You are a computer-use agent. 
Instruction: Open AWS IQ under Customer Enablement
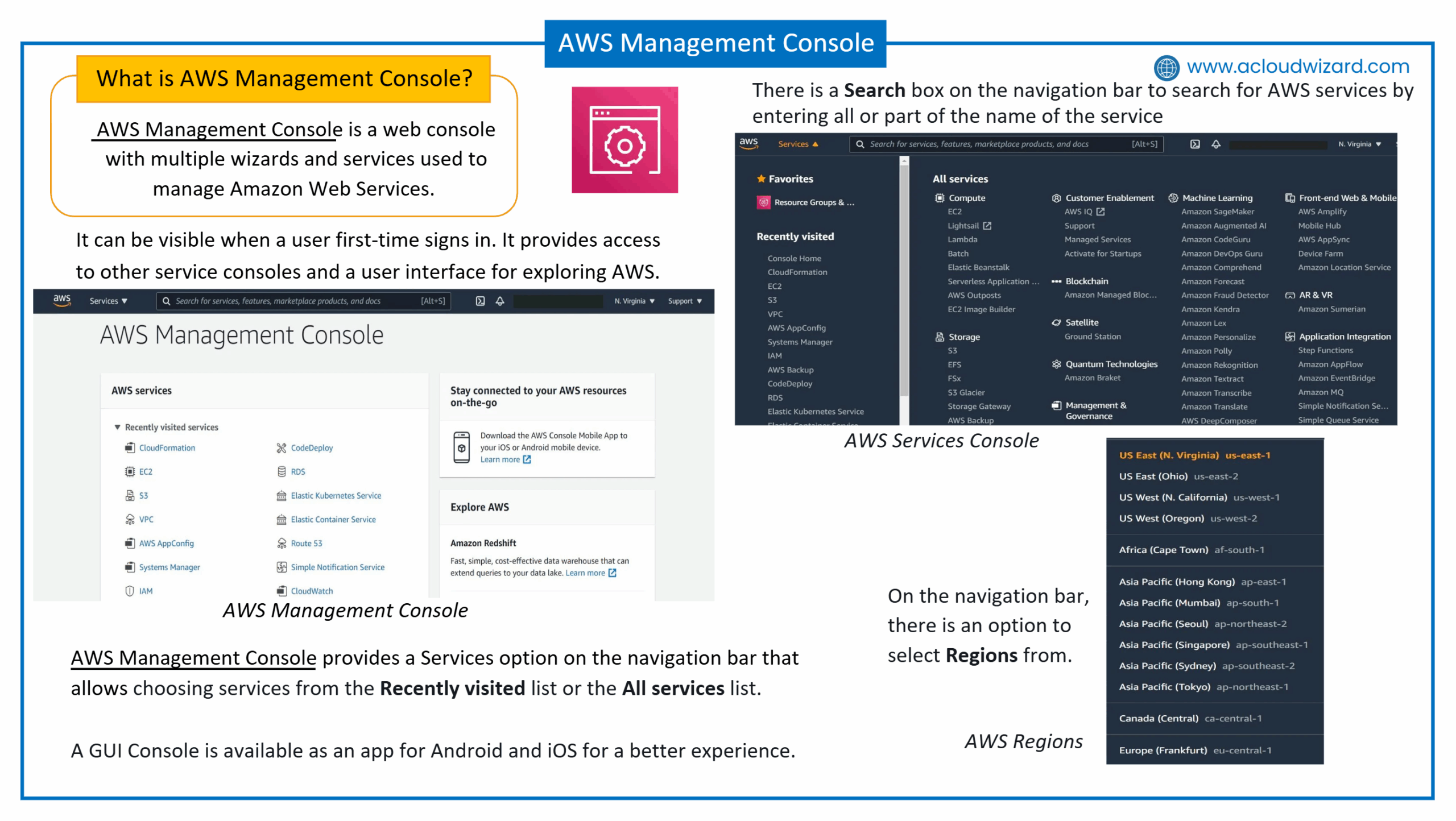(1084, 212)
